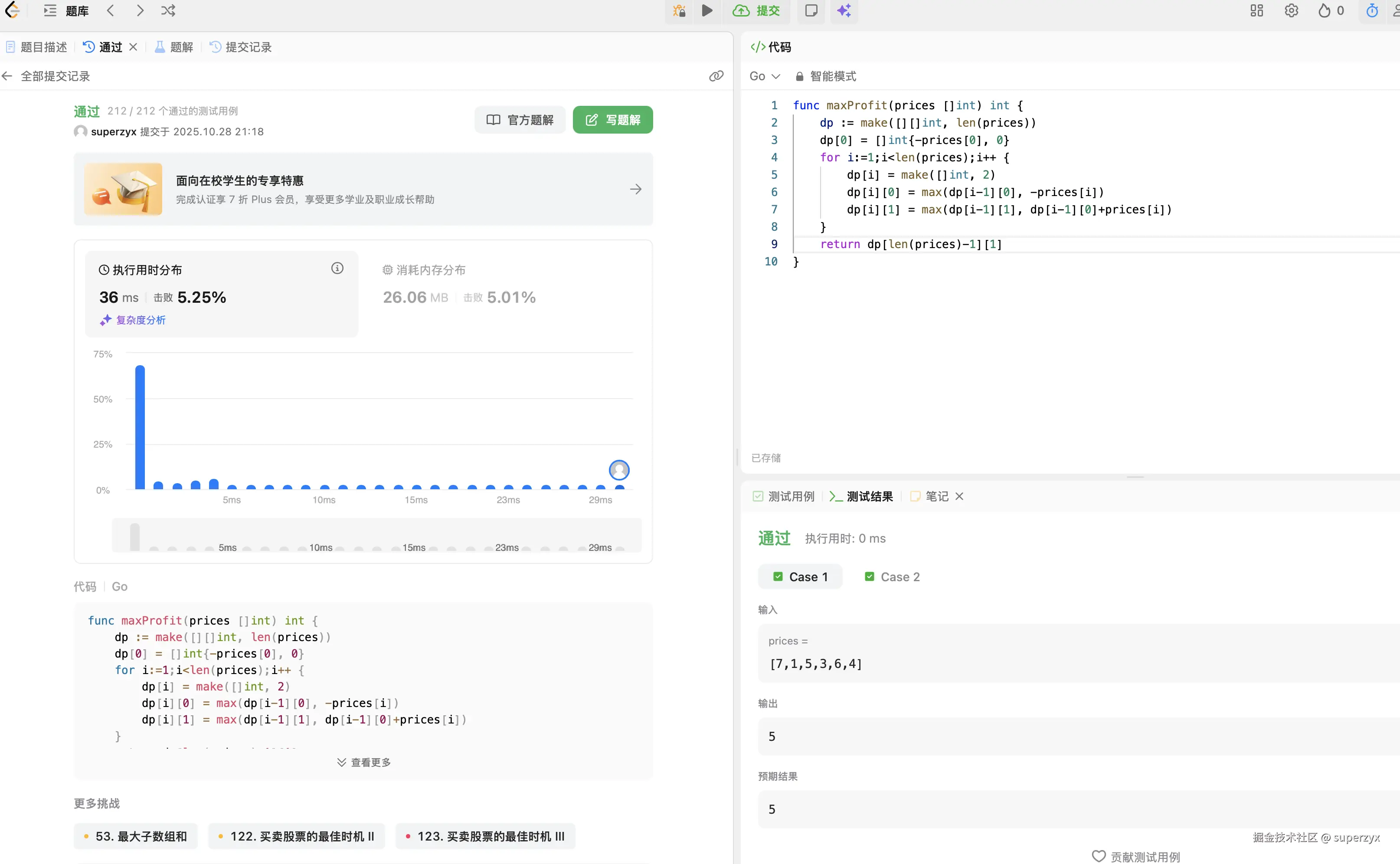Click the timer stopwatch icon
Screen dimensions: 1400x864
coord(1371,11)
